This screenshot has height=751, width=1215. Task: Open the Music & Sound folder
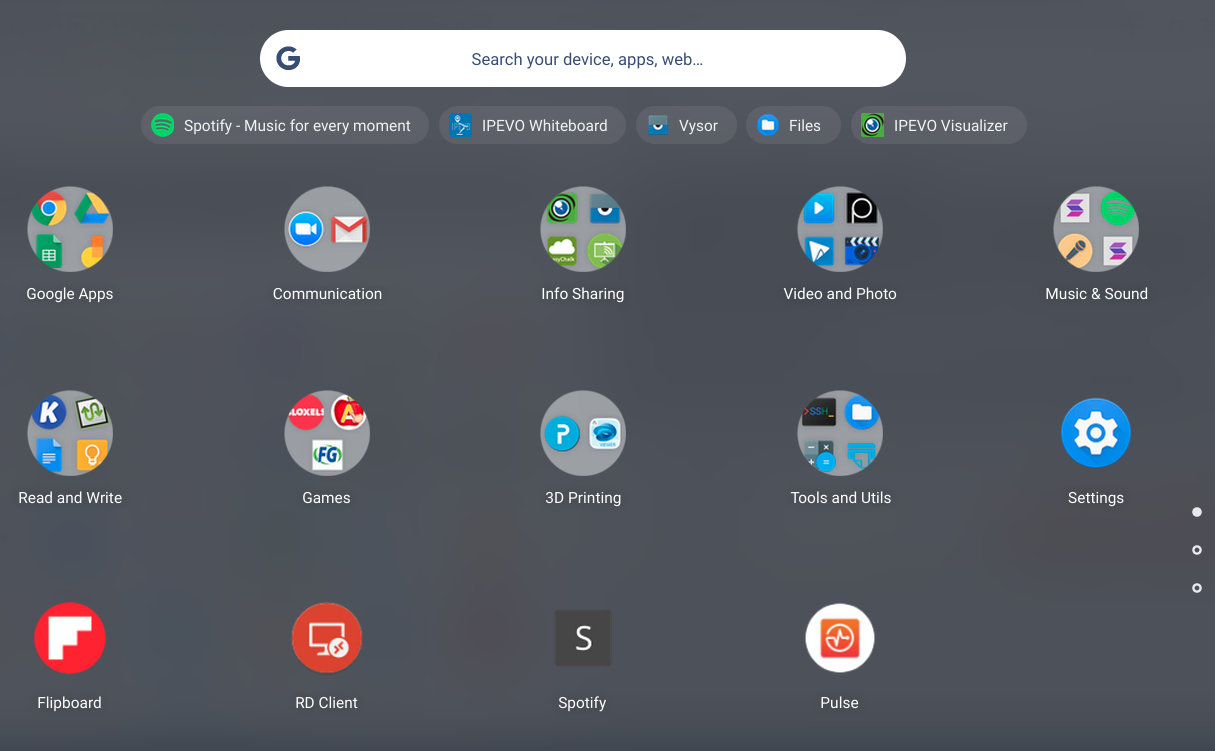click(x=1096, y=229)
